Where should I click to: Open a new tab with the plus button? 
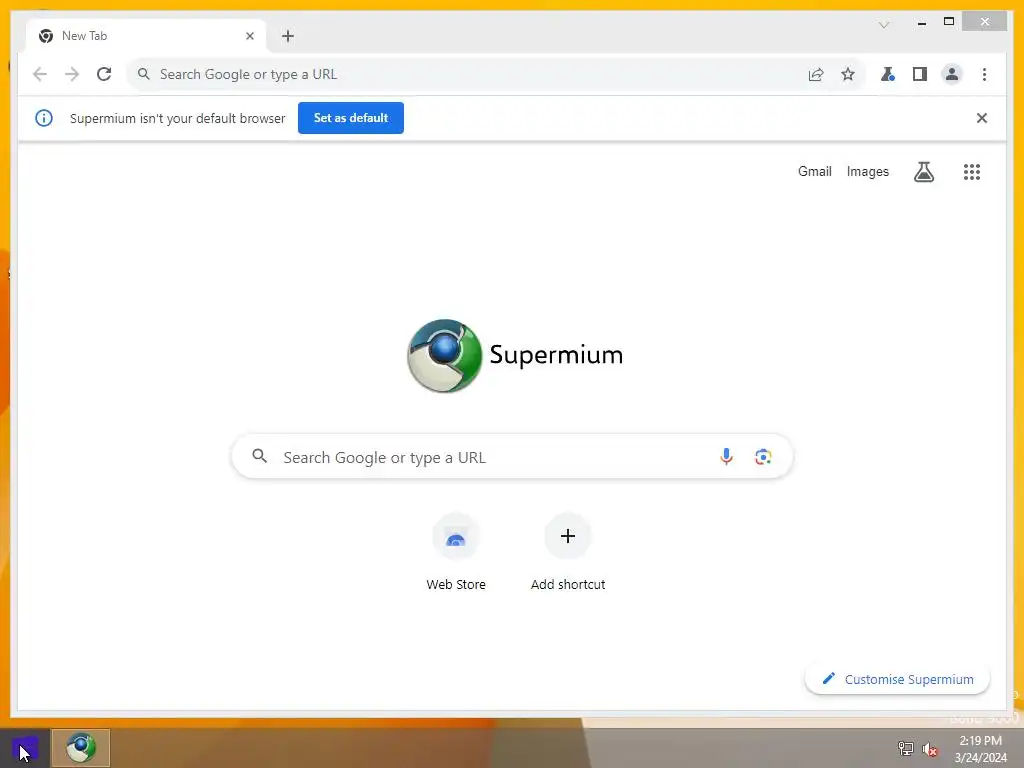pos(288,36)
